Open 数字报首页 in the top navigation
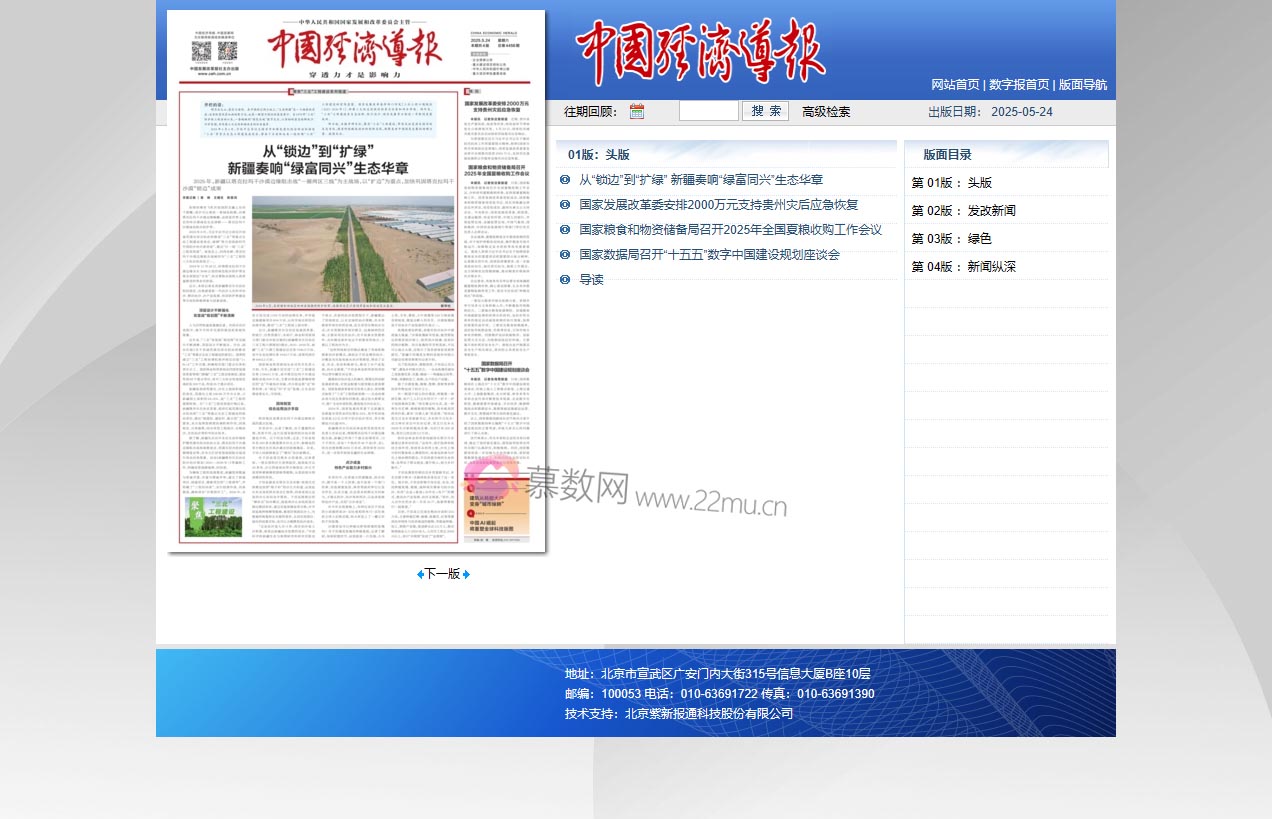This screenshot has width=1272, height=819. point(1017,85)
